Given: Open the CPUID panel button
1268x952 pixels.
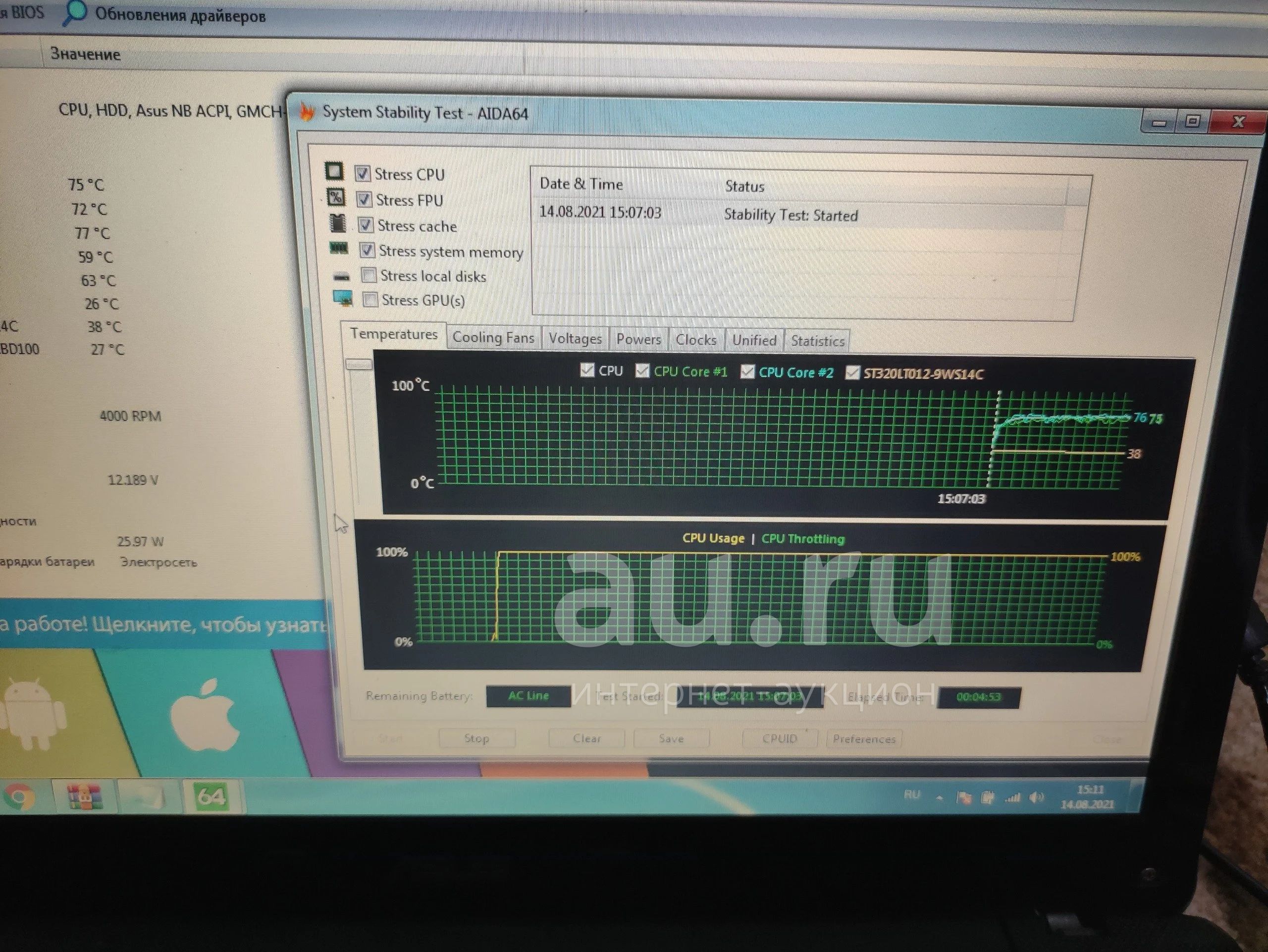Looking at the screenshot, I should (x=780, y=739).
